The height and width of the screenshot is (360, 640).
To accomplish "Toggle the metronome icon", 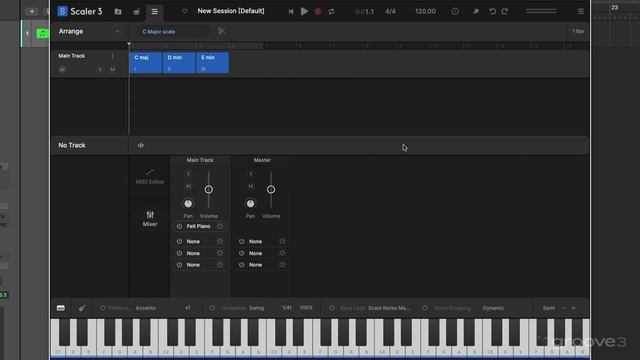I will (x=455, y=11).
